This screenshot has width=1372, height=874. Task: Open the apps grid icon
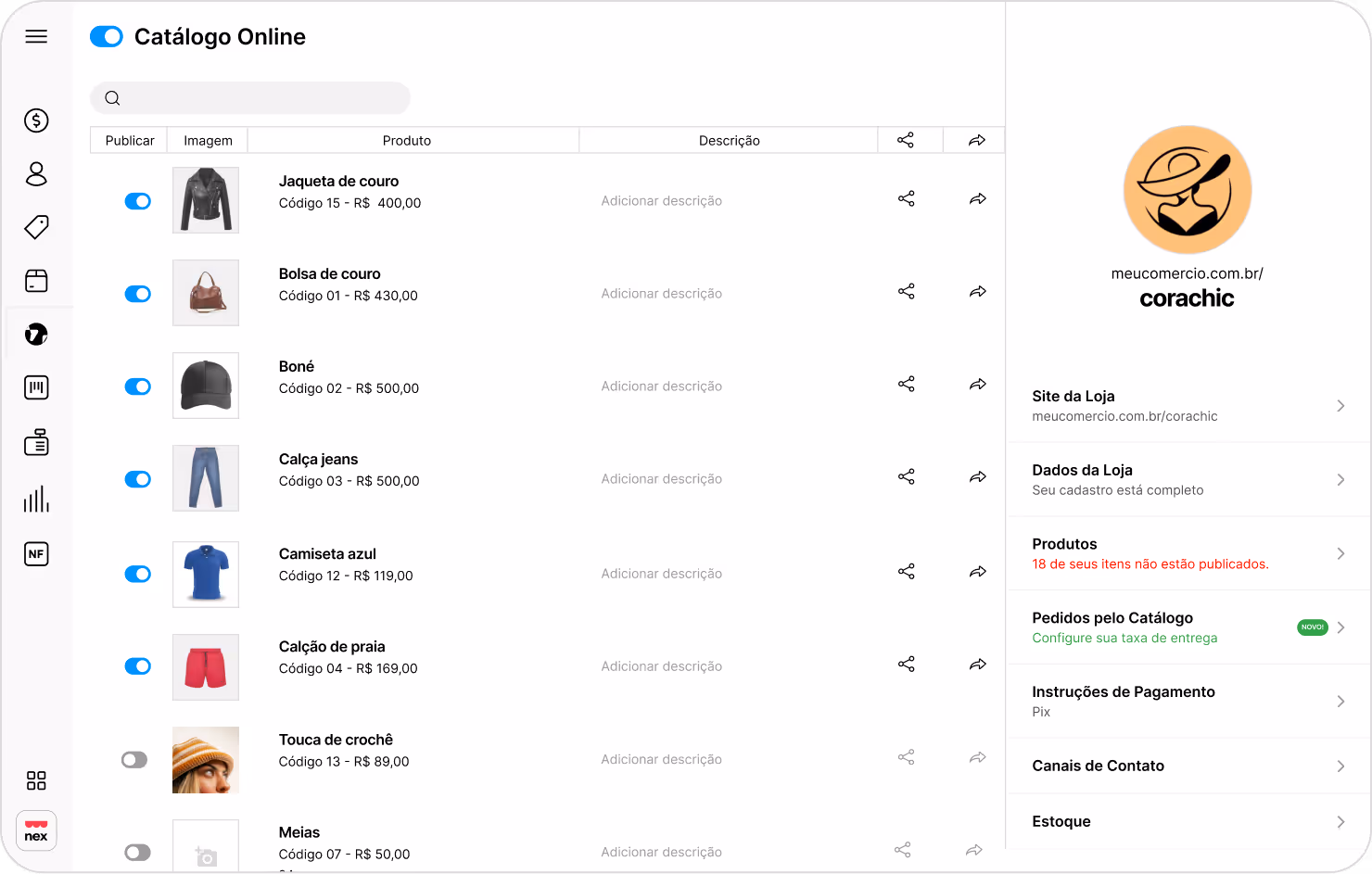click(x=36, y=780)
